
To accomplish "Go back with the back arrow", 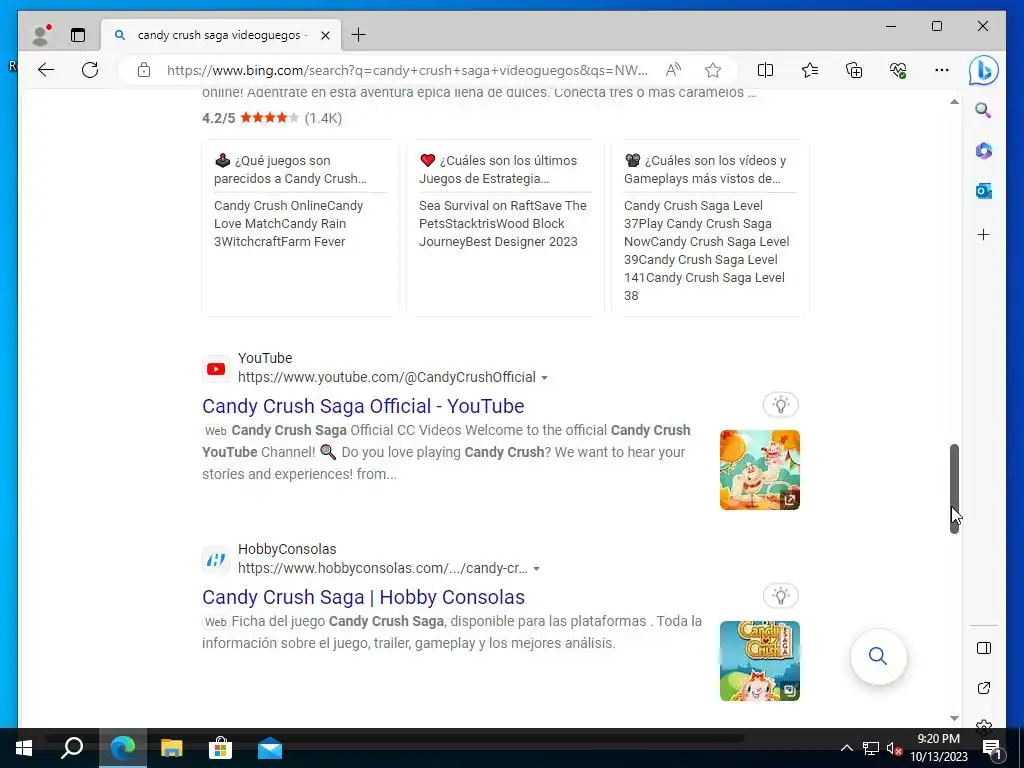I will pyautogui.click(x=46, y=70).
